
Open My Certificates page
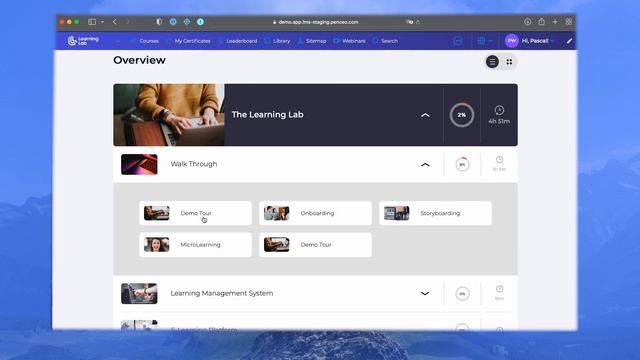pos(192,41)
